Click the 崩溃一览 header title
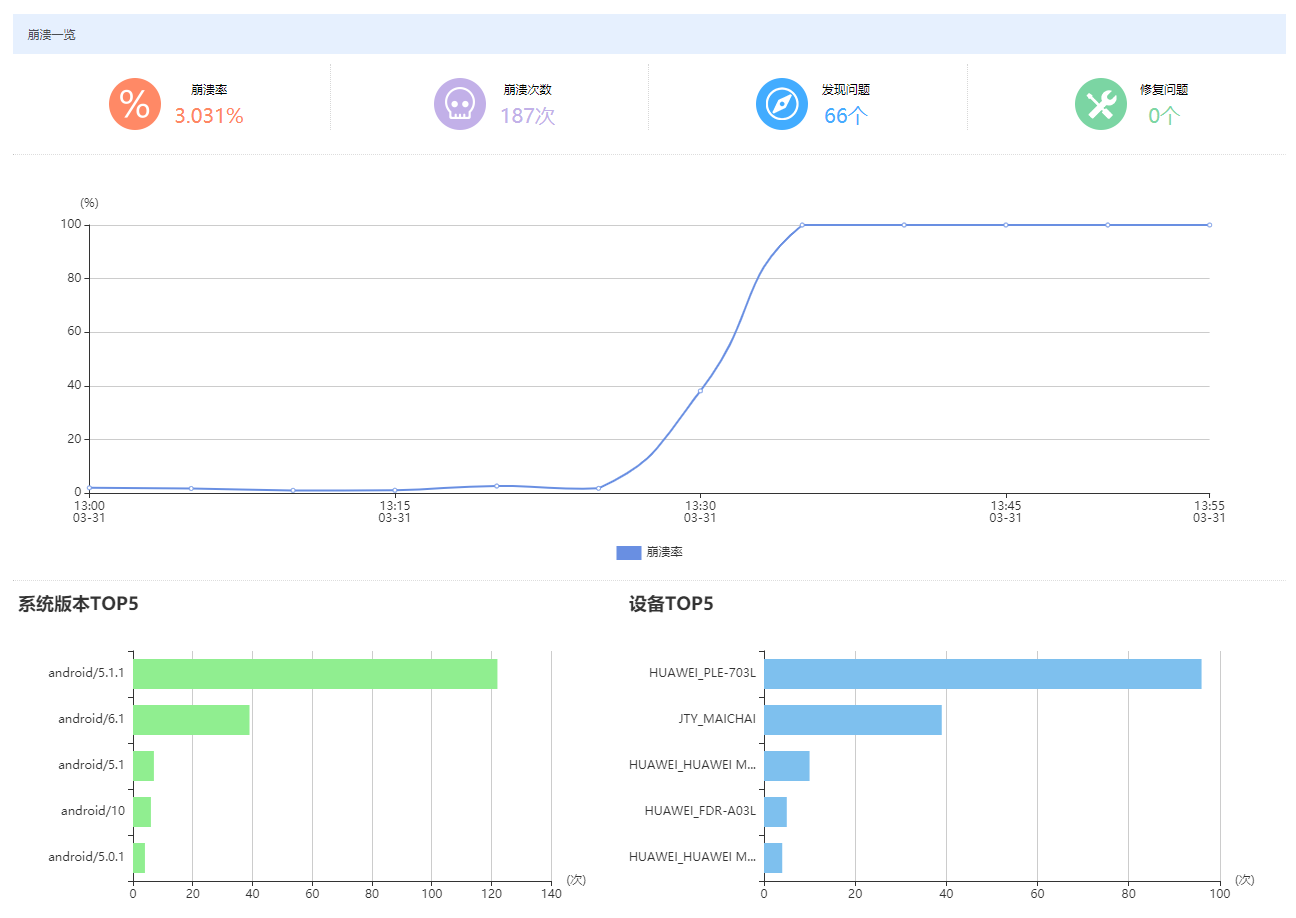 point(51,34)
